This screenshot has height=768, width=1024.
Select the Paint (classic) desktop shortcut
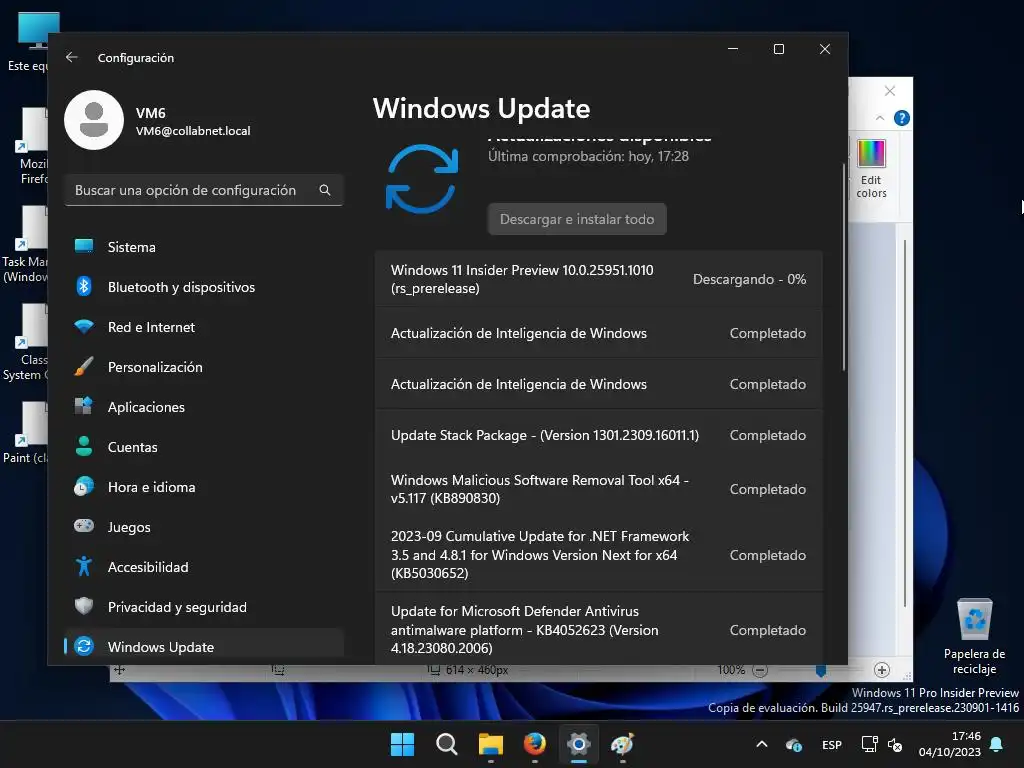[26, 433]
